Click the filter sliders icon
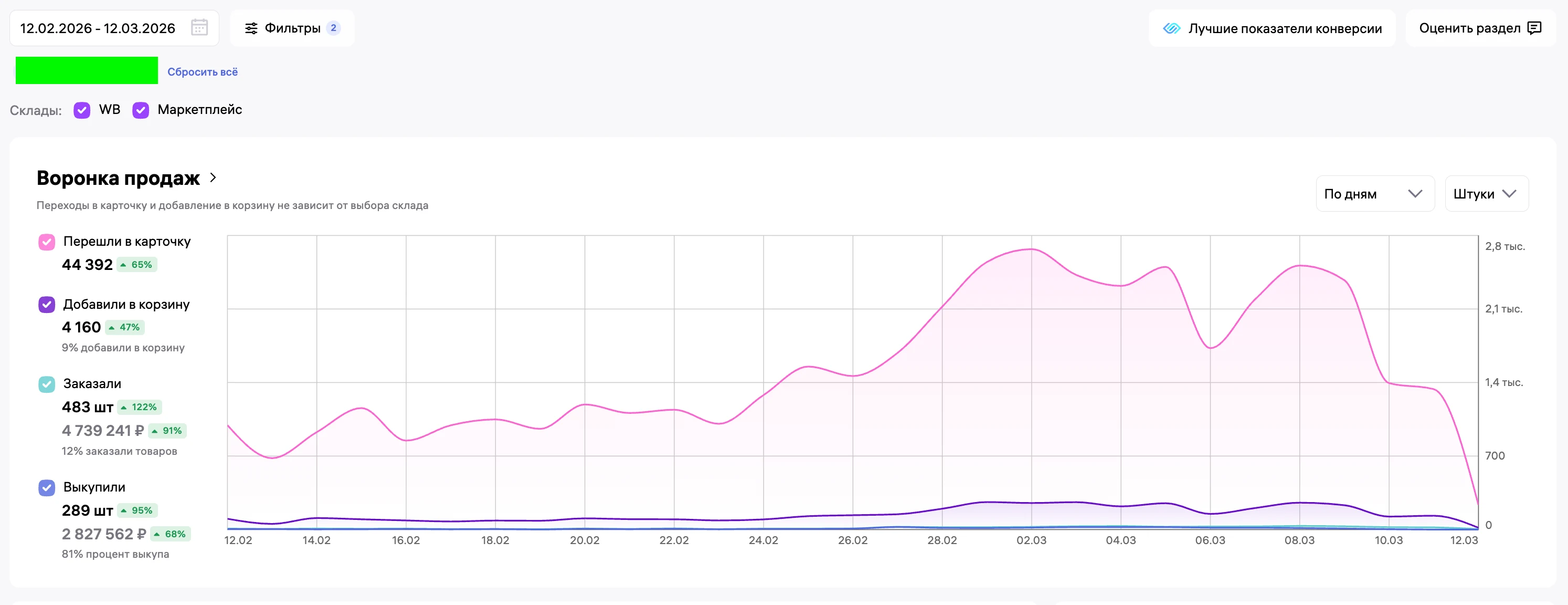 click(251, 28)
